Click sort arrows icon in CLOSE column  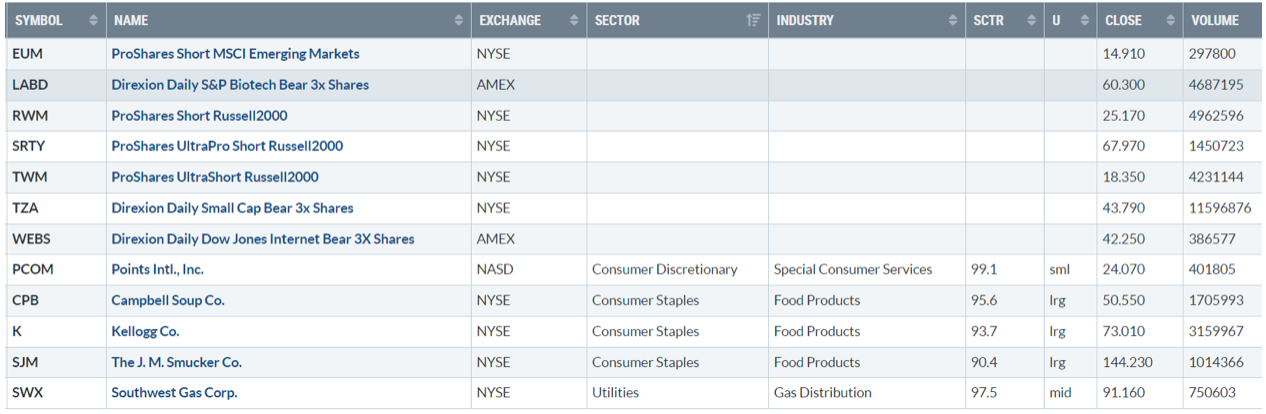1168,20
